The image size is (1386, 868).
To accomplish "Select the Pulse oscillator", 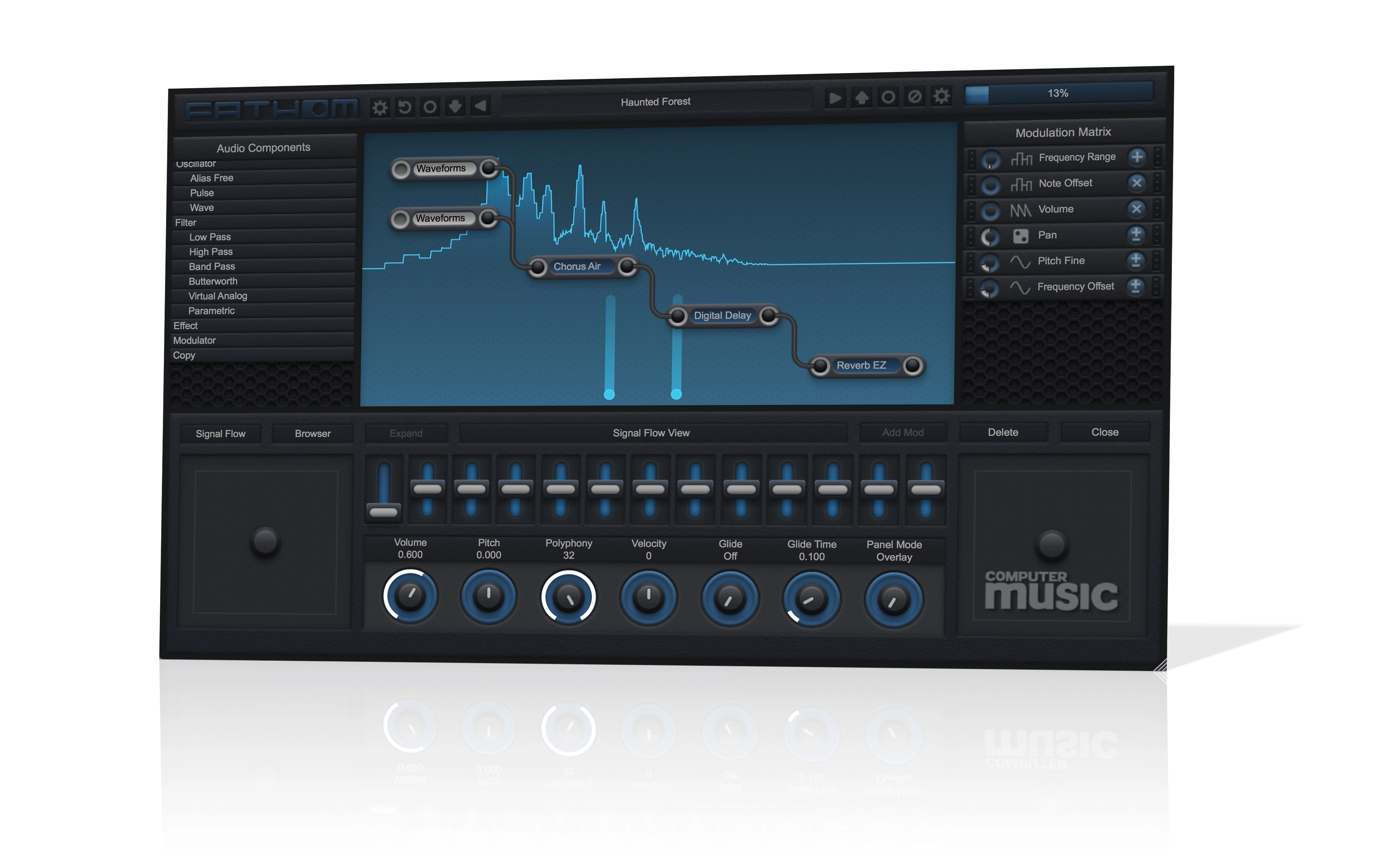I will 264,193.
